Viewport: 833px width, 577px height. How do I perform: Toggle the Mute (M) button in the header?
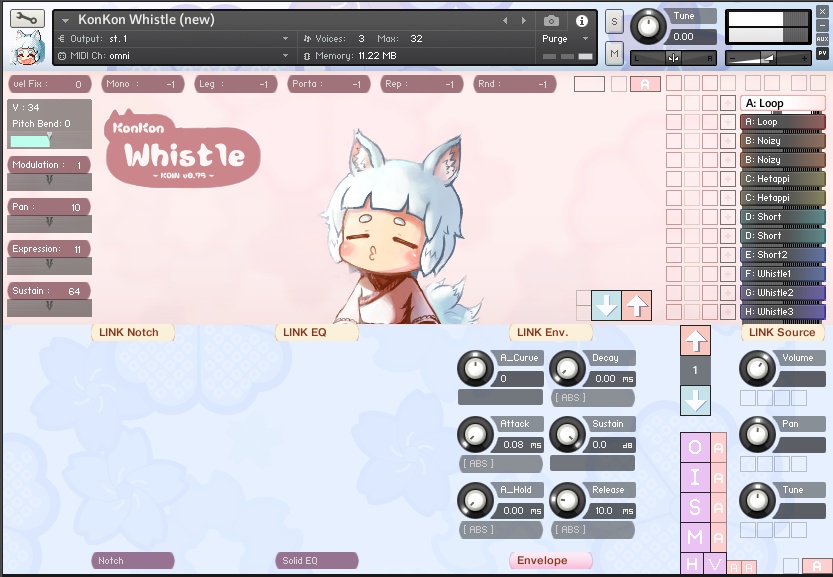[613, 52]
